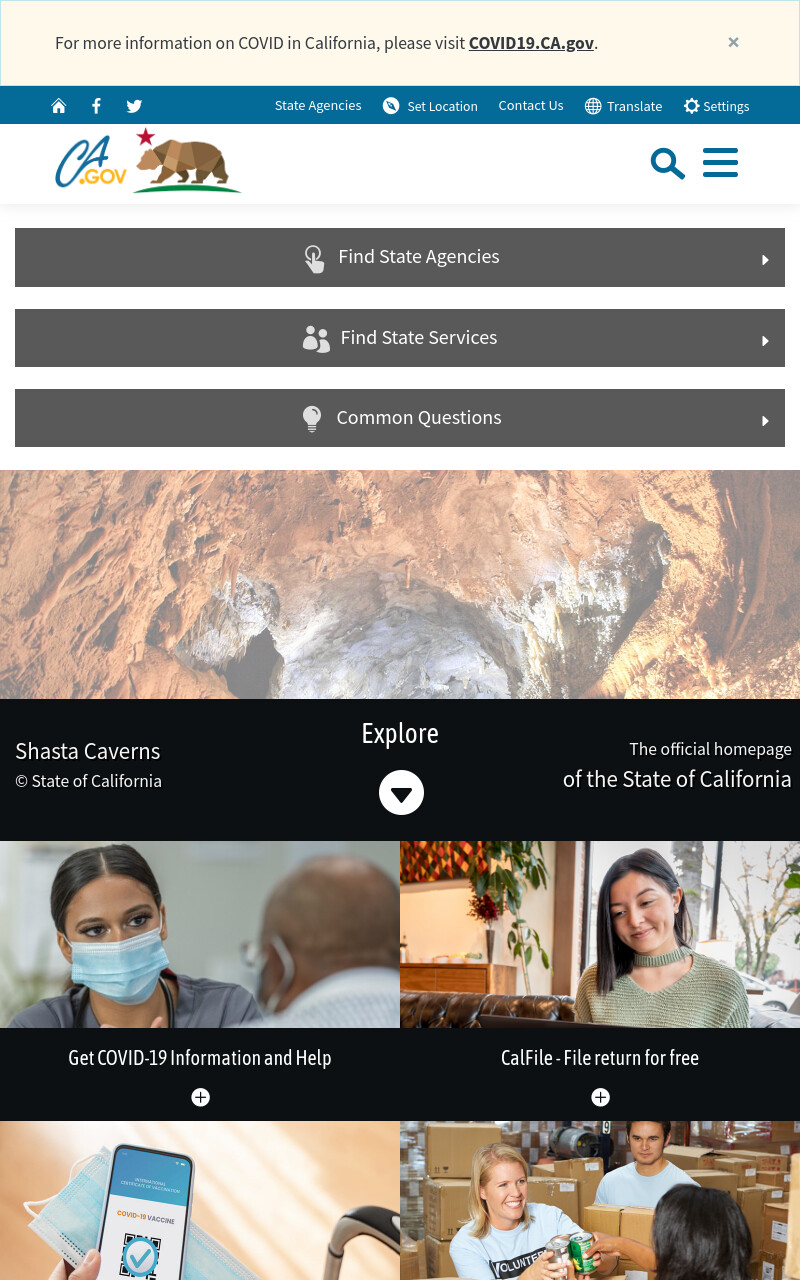800x1280 pixels.
Task: Click the Translate globe option
Action: click(x=623, y=106)
